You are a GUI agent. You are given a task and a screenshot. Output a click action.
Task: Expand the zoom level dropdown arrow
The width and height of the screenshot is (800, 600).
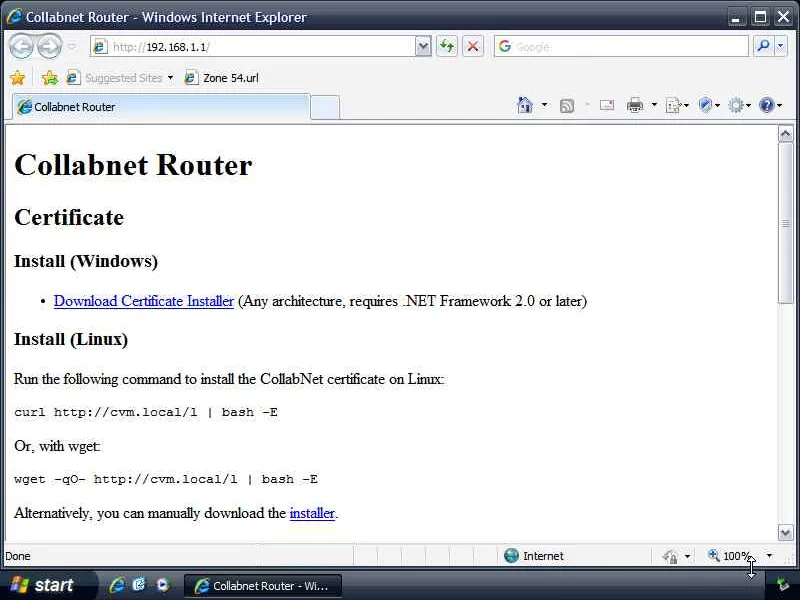769,556
